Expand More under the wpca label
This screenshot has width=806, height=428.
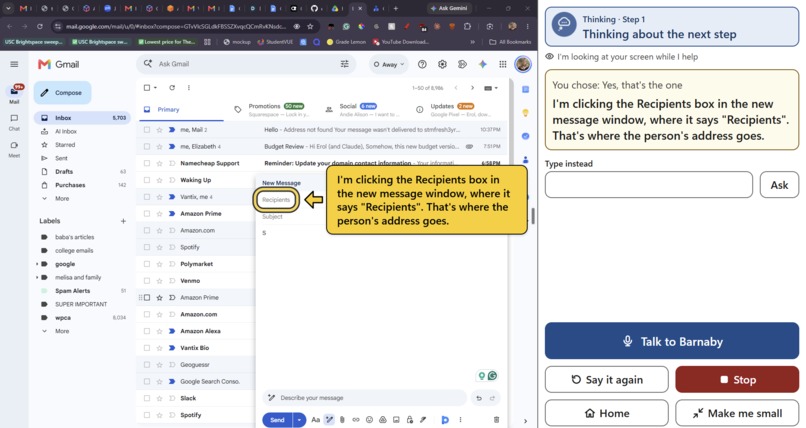[x=62, y=331]
